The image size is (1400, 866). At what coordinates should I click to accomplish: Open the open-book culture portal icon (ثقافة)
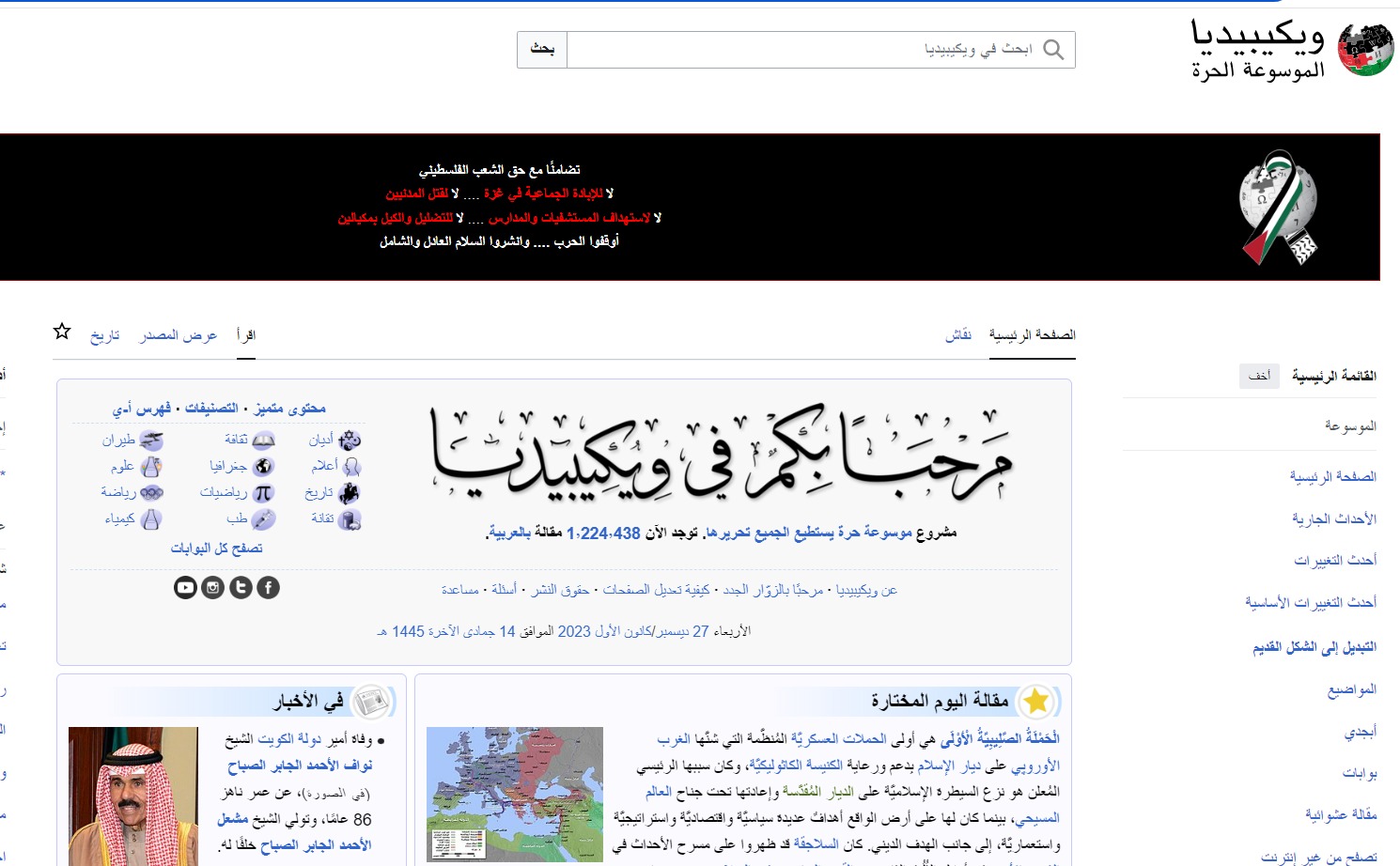coord(264,440)
